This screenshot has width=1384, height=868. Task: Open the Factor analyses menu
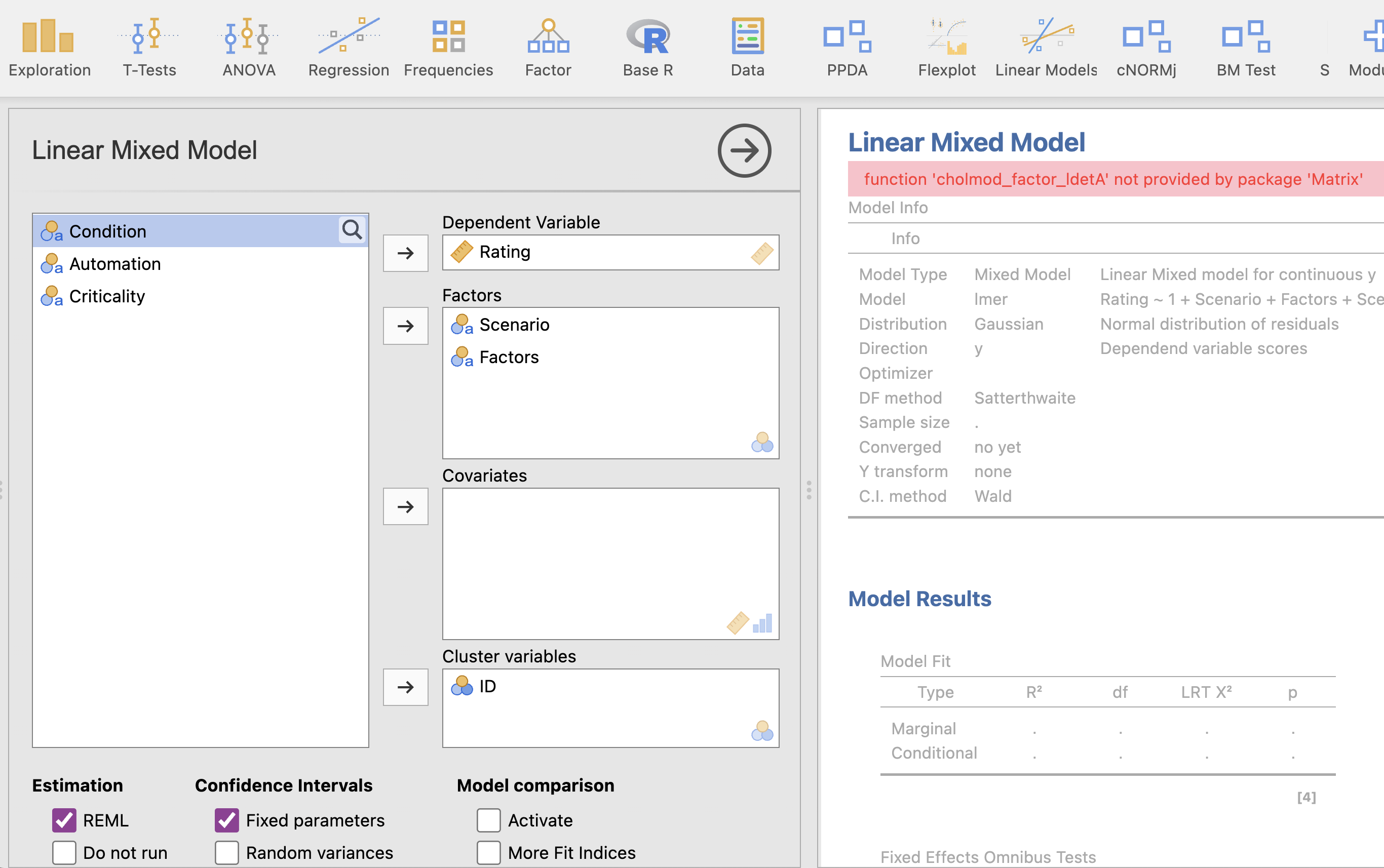click(548, 48)
